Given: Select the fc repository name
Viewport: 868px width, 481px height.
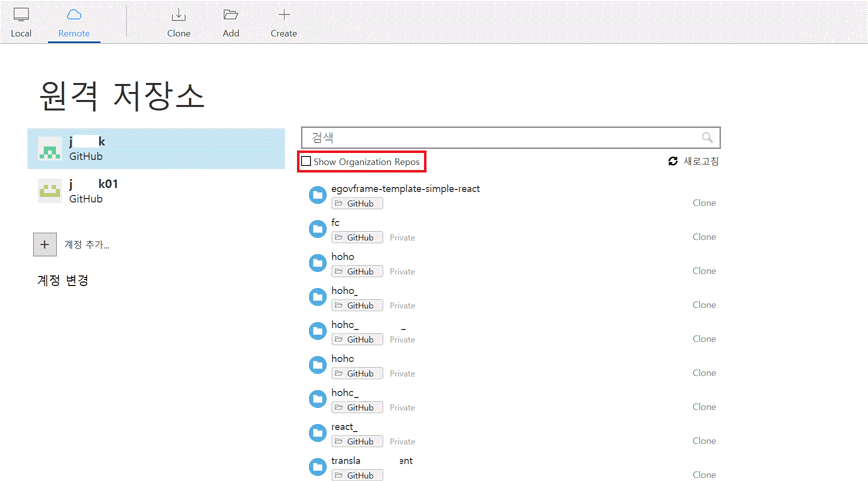Looking at the screenshot, I should click(x=335, y=223).
